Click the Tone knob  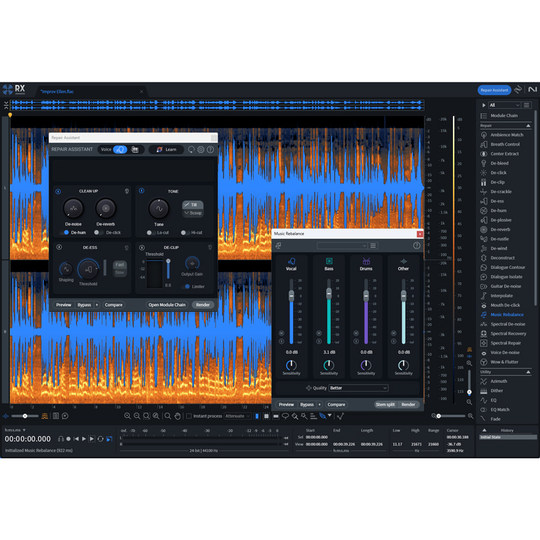[x=159, y=209]
